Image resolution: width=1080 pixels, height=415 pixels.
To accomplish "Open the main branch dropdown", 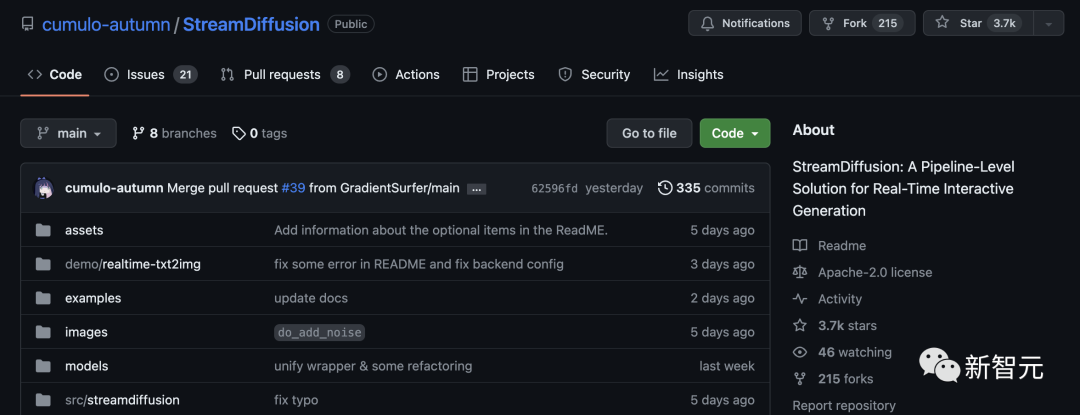I will pyautogui.click(x=68, y=133).
